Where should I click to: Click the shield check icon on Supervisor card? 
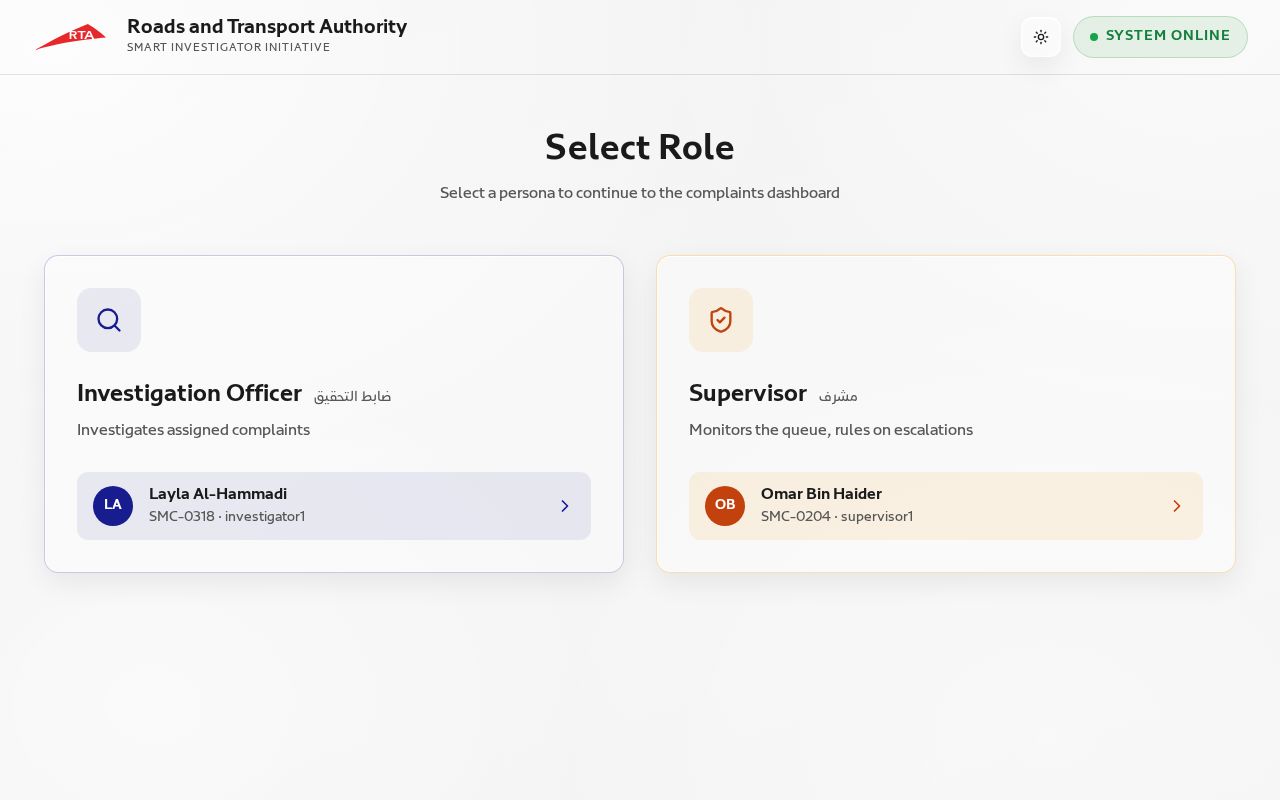(721, 320)
